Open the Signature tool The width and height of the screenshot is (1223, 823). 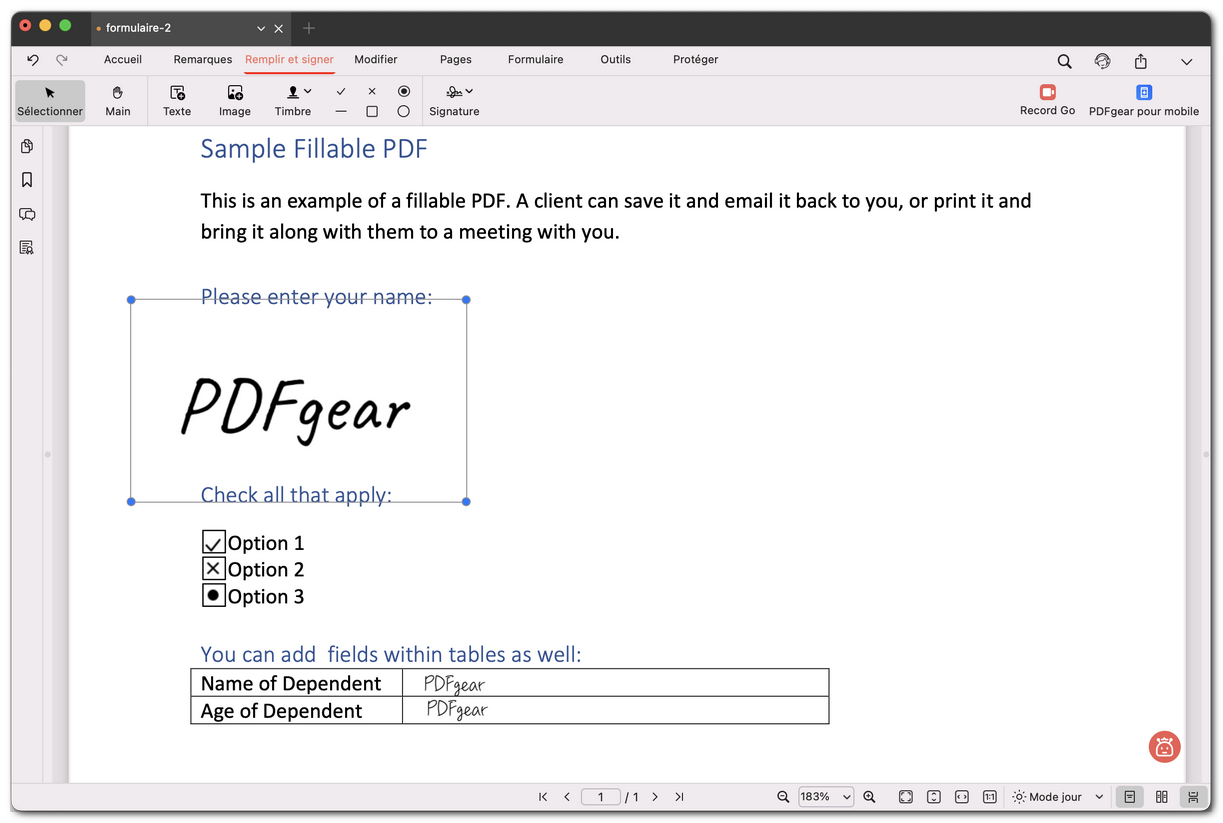pyautogui.click(x=453, y=100)
